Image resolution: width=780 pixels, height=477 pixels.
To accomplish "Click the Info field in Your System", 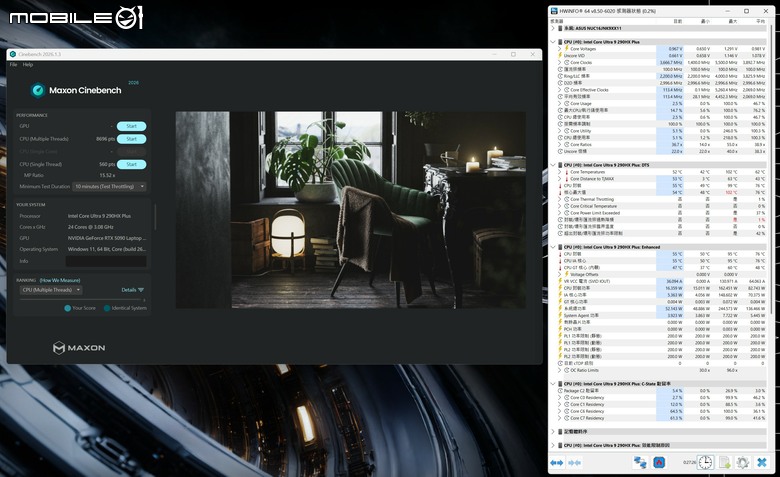I will click(106, 261).
